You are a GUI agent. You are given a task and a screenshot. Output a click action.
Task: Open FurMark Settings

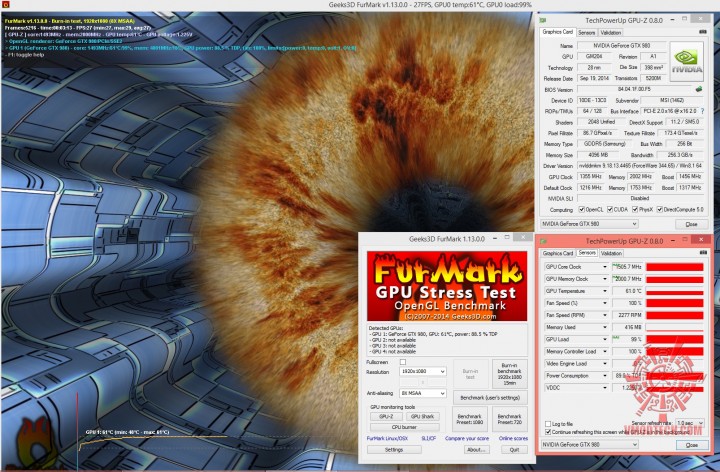394,450
